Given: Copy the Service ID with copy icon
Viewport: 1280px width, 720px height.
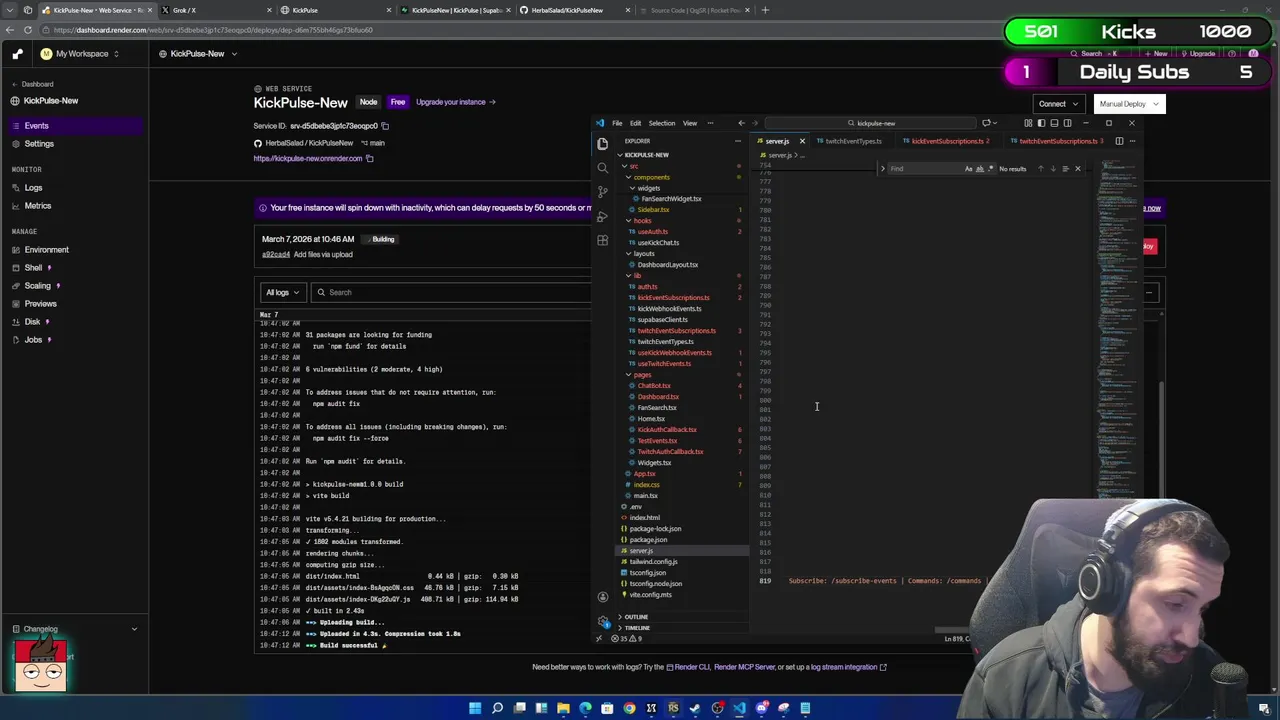Looking at the screenshot, I should [385, 126].
